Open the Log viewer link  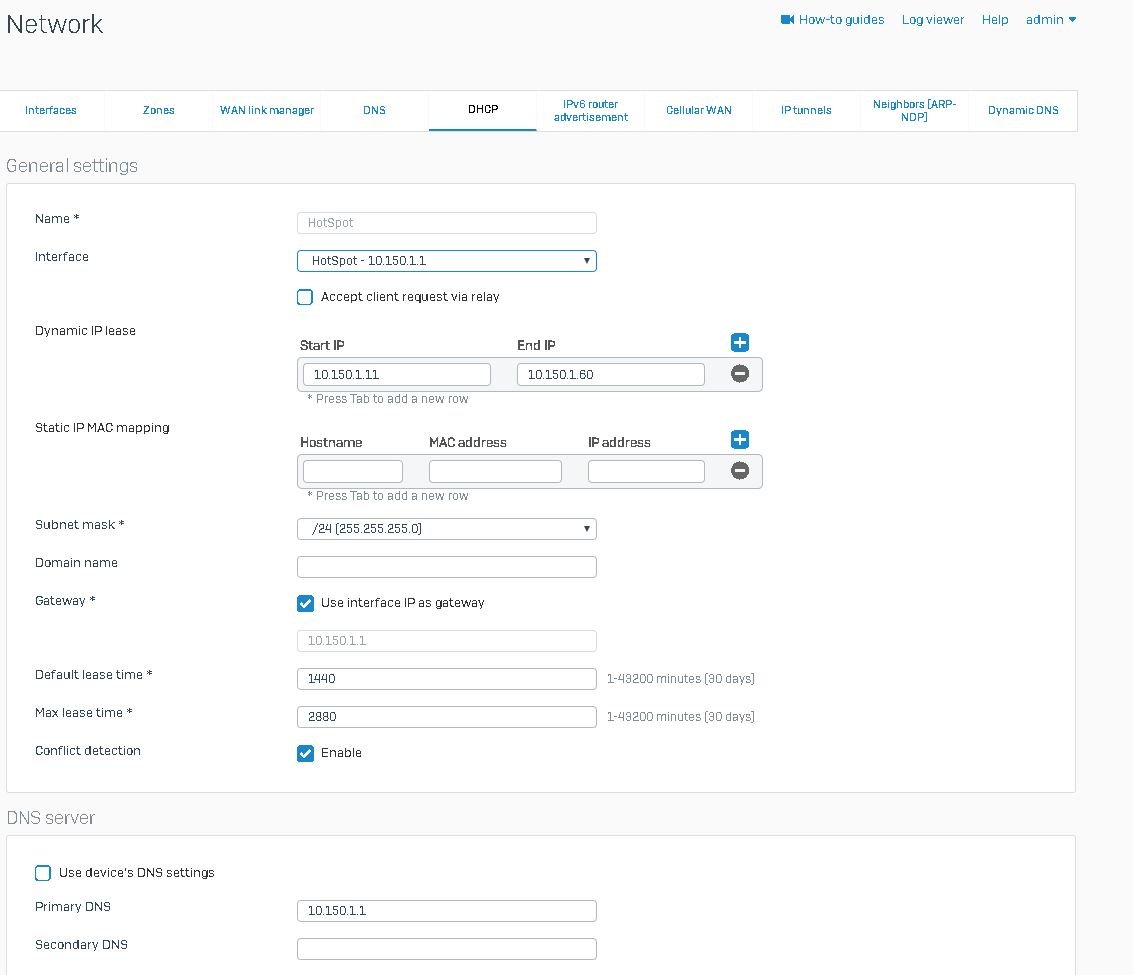[x=932, y=20]
